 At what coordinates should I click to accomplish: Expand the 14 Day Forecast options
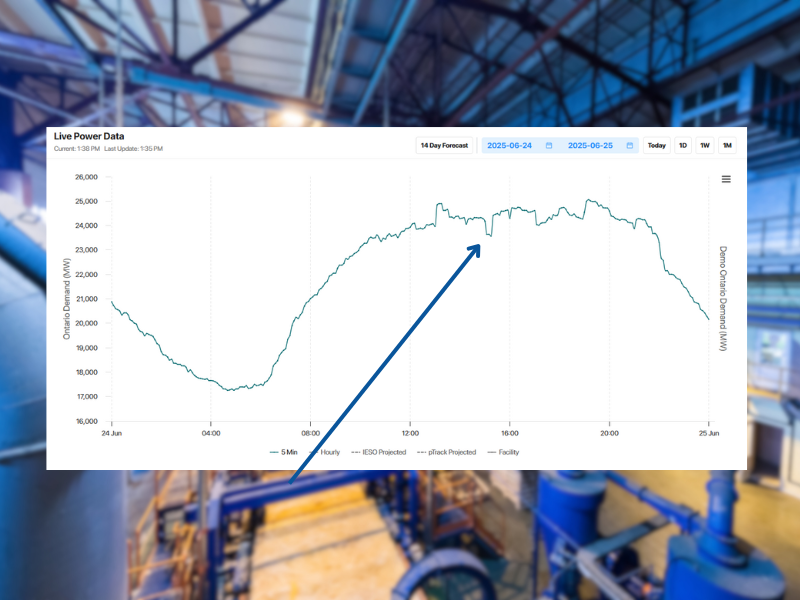pyautogui.click(x=444, y=145)
